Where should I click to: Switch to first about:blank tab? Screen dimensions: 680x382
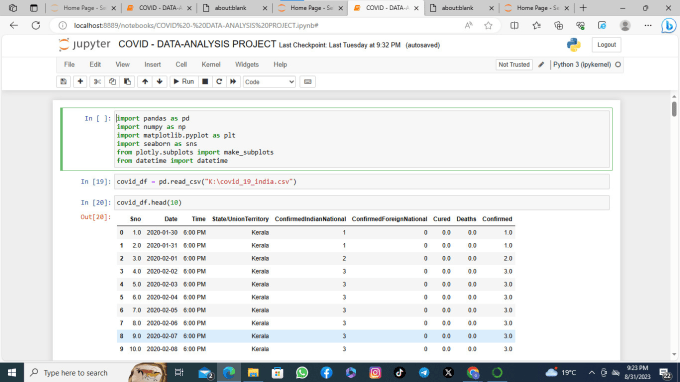pyautogui.click(x=235, y=8)
